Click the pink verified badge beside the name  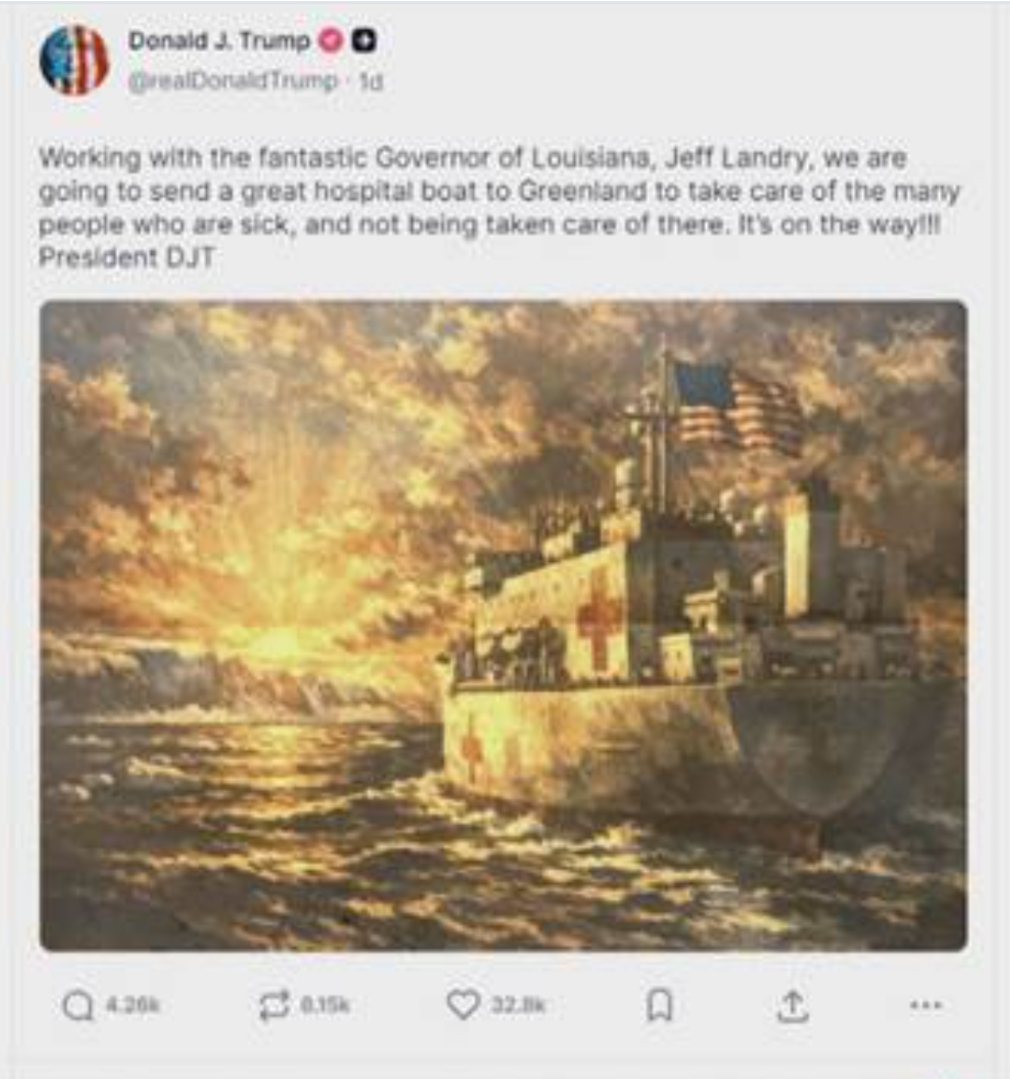[331, 41]
